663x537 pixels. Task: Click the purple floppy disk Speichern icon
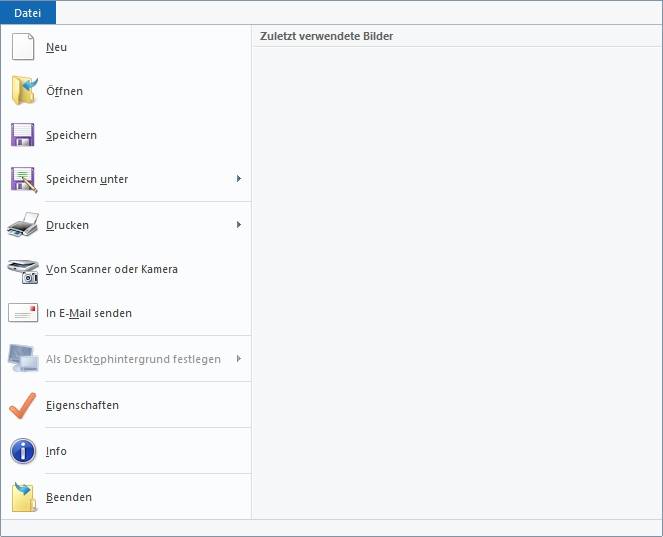click(22, 135)
